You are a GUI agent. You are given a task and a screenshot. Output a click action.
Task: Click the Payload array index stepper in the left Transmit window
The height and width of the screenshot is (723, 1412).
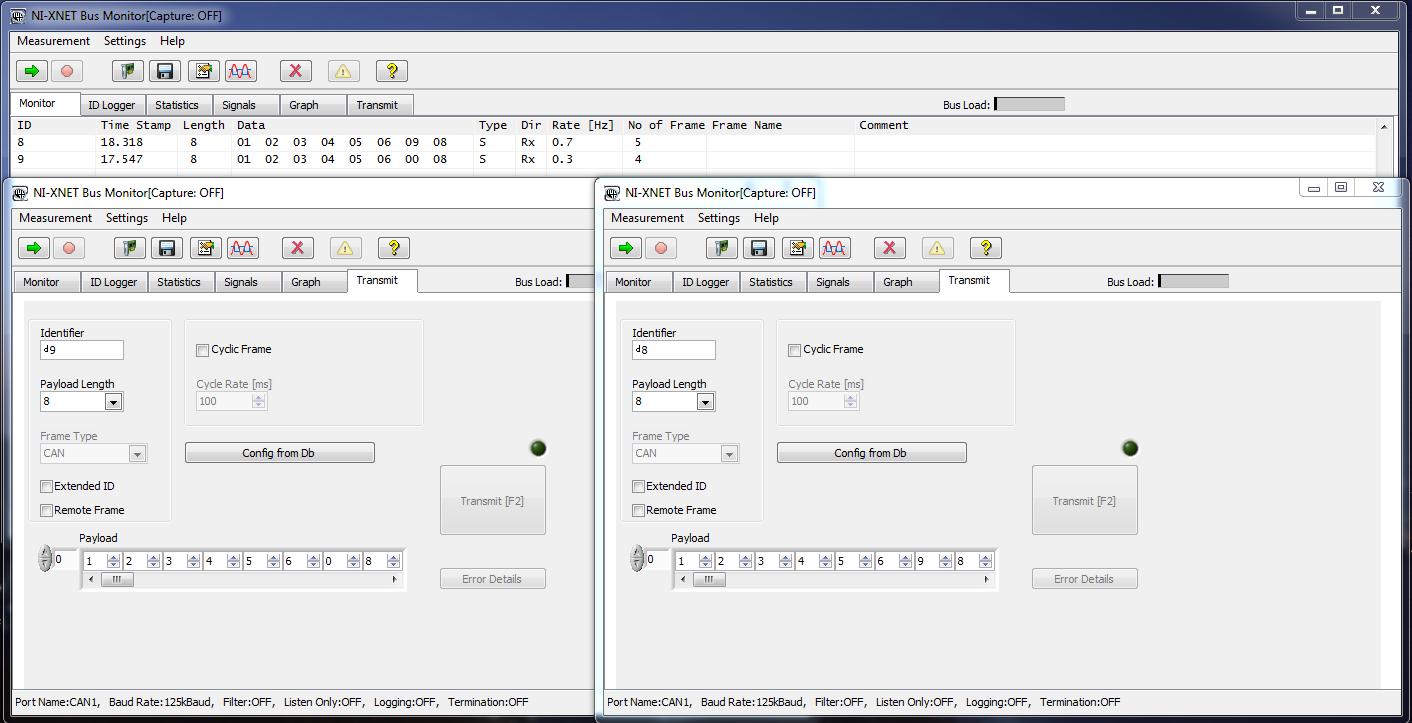45,559
